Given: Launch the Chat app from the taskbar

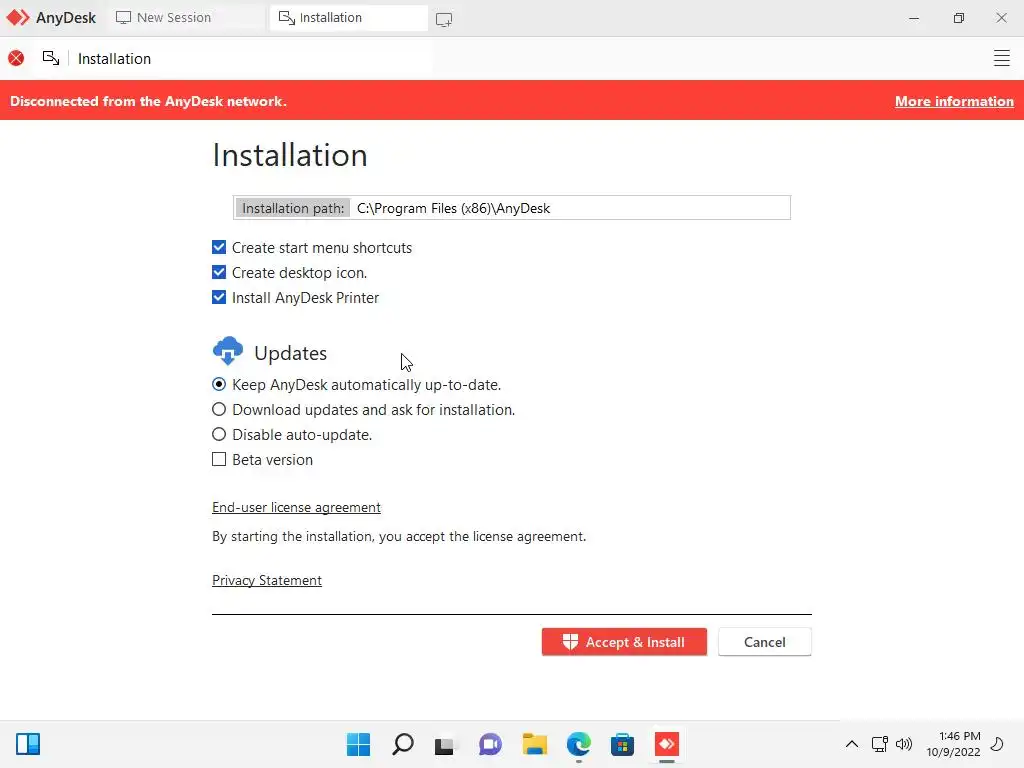Looking at the screenshot, I should 490,744.
